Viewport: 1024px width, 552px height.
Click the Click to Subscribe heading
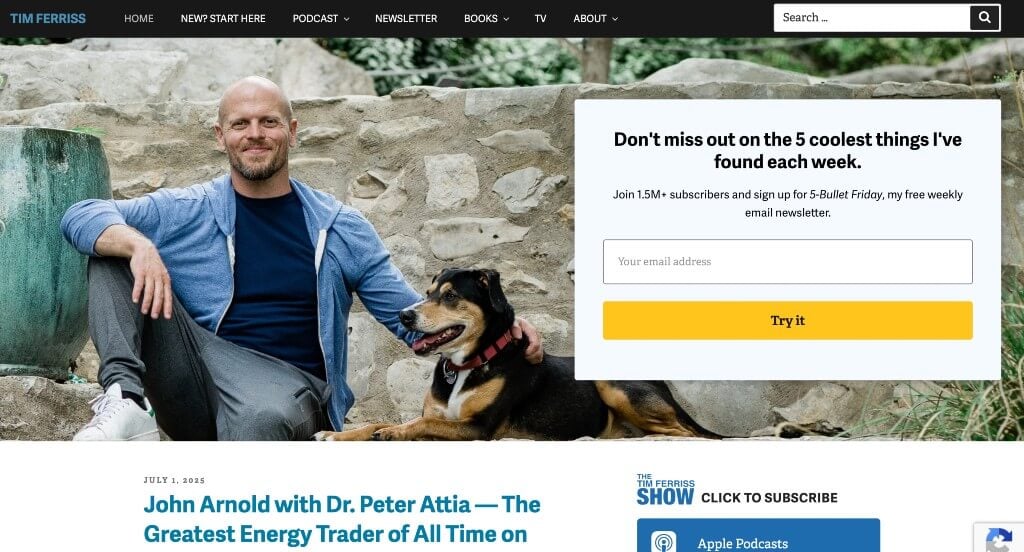coord(769,498)
